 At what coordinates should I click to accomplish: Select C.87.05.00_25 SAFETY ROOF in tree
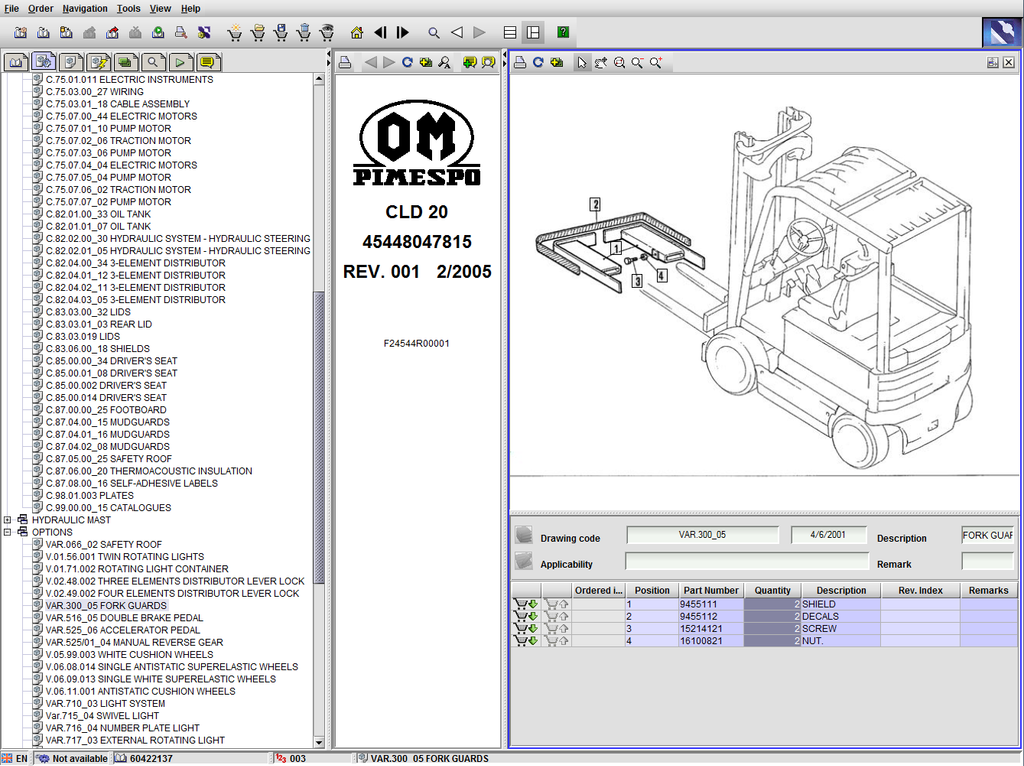[108, 458]
